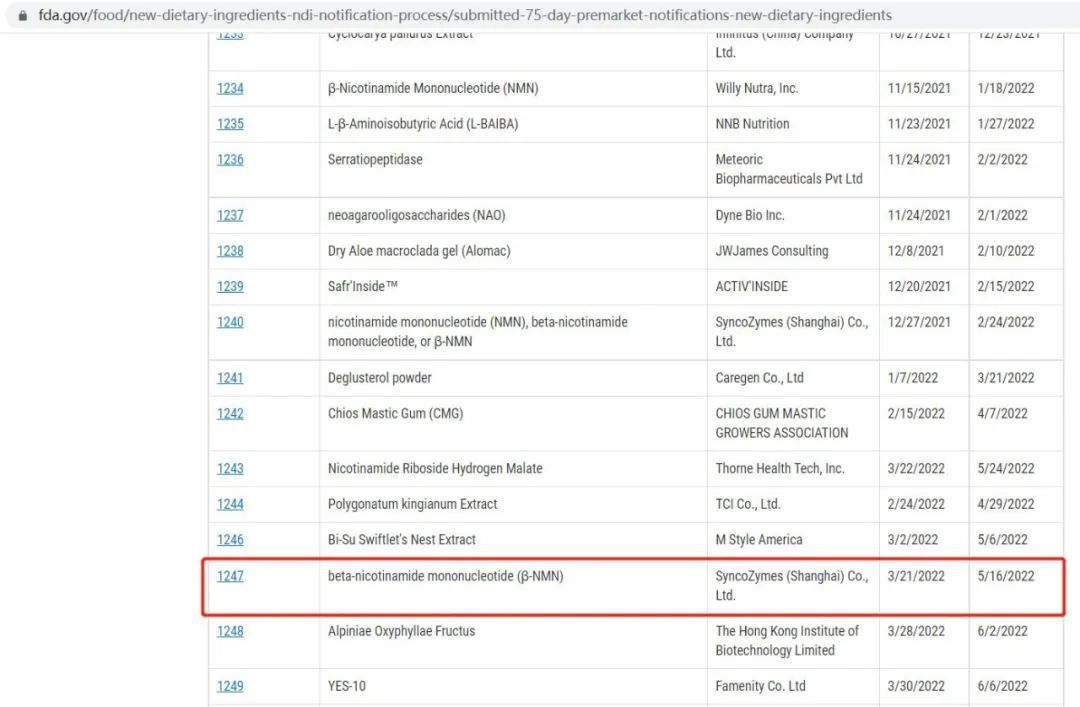Open notification 1238 link
The height and width of the screenshot is (707, 1080).
(230, 252)
